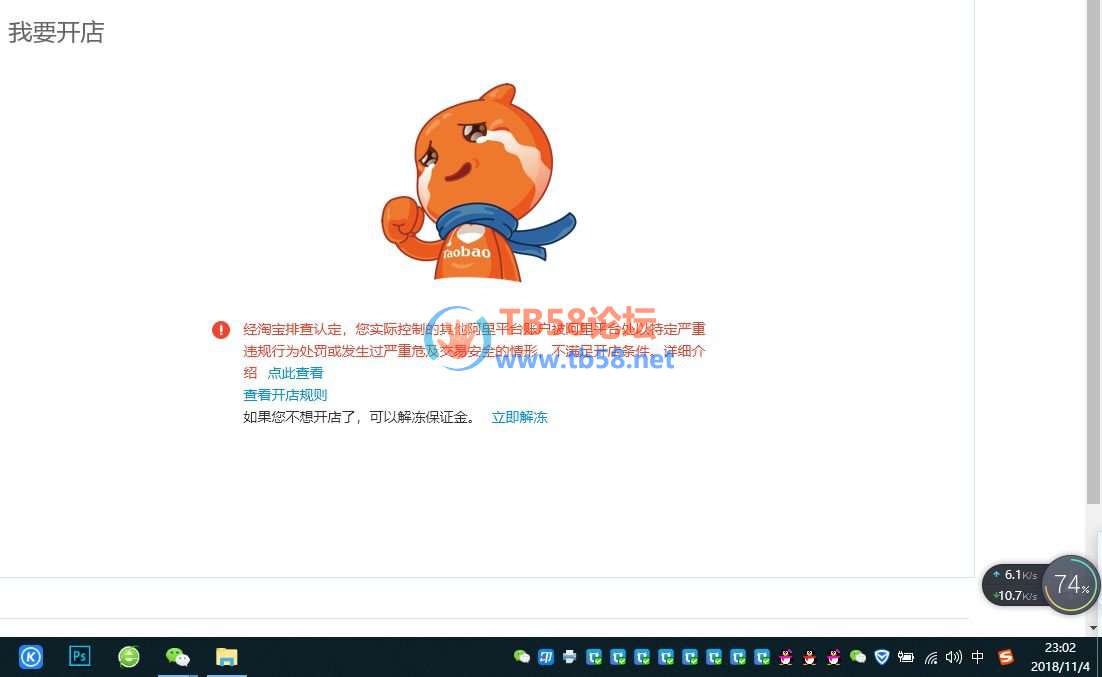Screen dimensions: 1102x677
Task: Click the blue pen-pad tray icon beside printer
Action: 546,657
